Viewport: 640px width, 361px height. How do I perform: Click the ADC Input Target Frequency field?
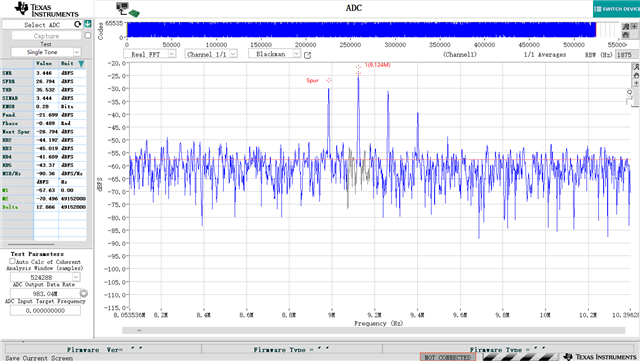[45, 310]
